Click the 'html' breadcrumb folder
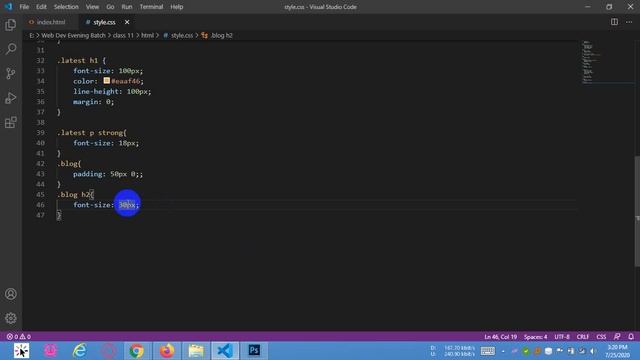640x360 pixels. (147, 36)
